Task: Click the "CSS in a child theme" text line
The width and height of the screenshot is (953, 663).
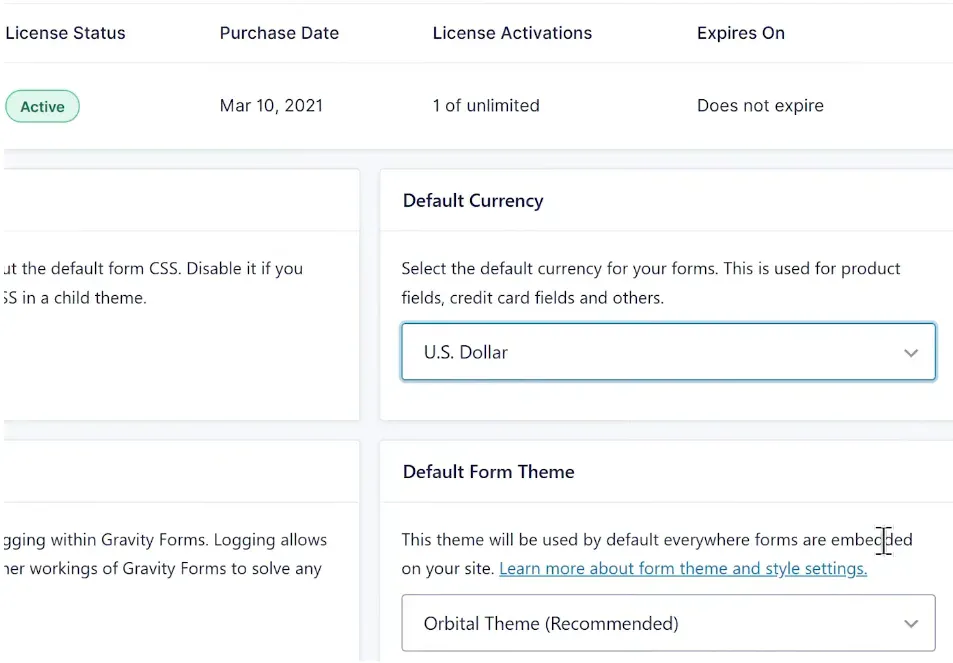Action: click(76, 298)
